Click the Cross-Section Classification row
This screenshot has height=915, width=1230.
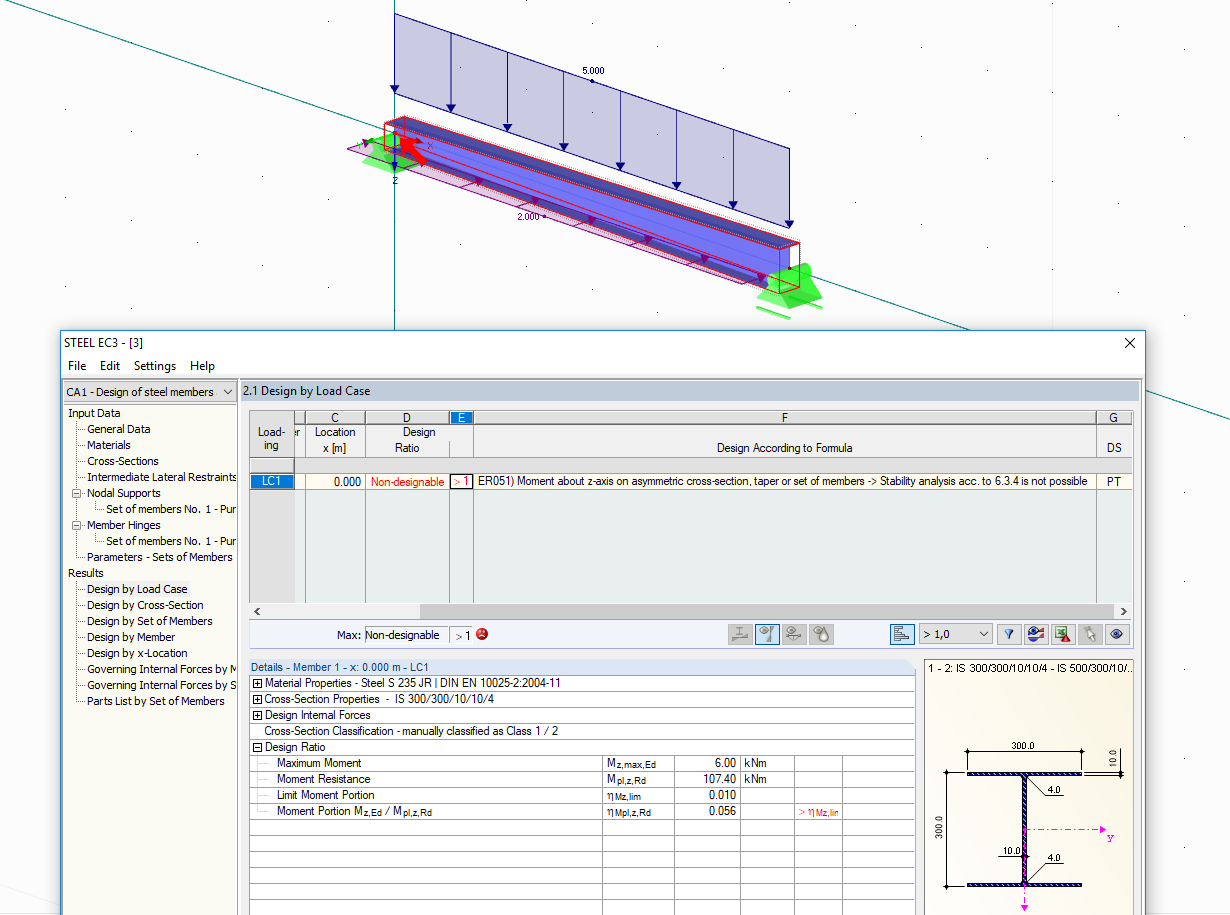pos(582,731)
